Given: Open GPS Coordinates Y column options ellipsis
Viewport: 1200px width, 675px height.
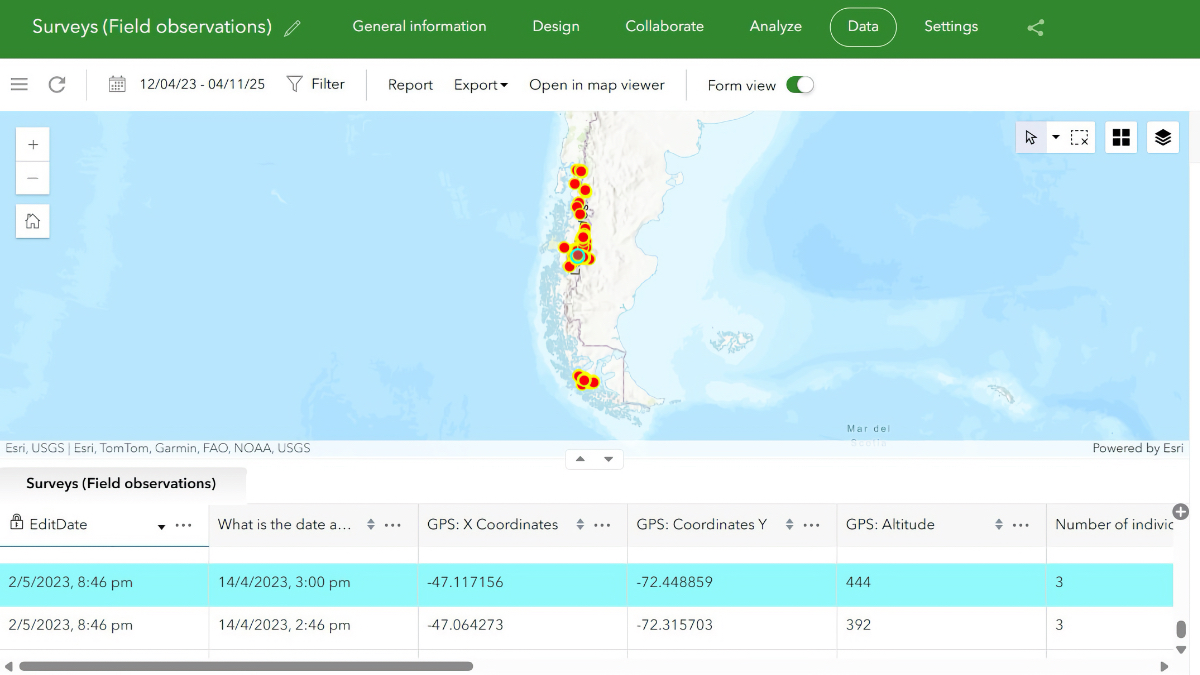Looking at the screenshot, I should (812, 525).
